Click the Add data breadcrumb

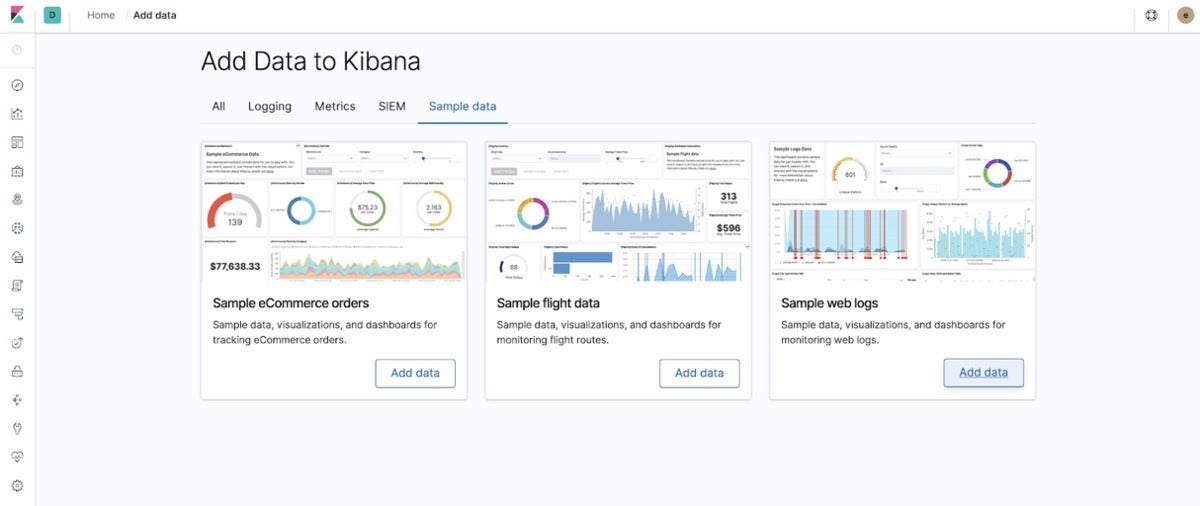155,15
